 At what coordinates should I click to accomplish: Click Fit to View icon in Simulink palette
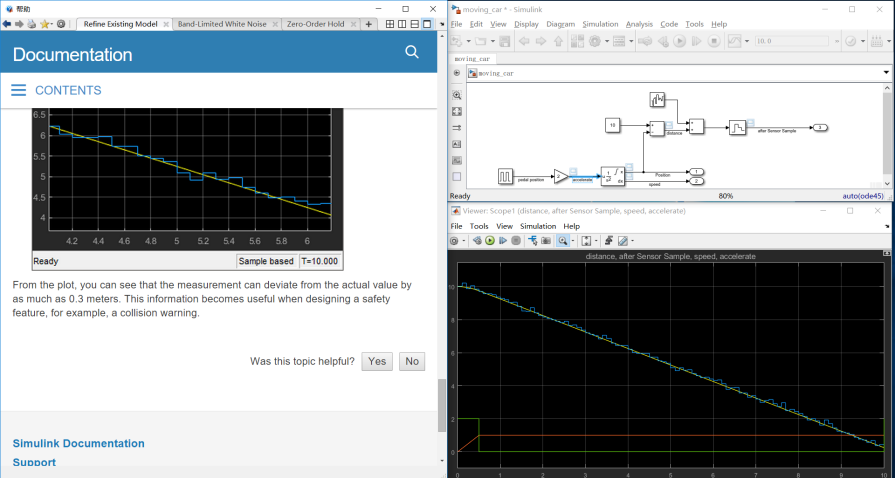[x=457, y=112]
